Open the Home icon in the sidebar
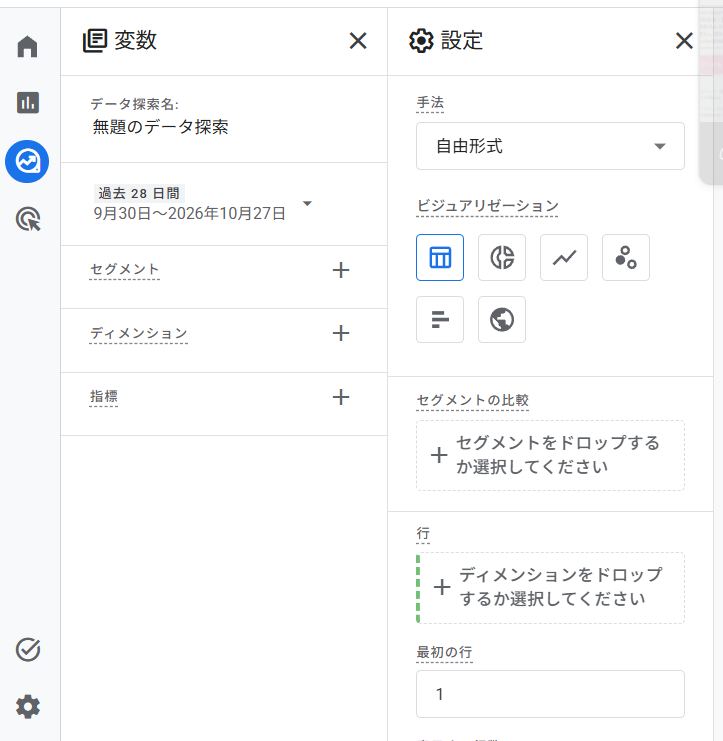The width and height of the screenshot is (723, 741). pyautogui.click(x=27, y=46)
